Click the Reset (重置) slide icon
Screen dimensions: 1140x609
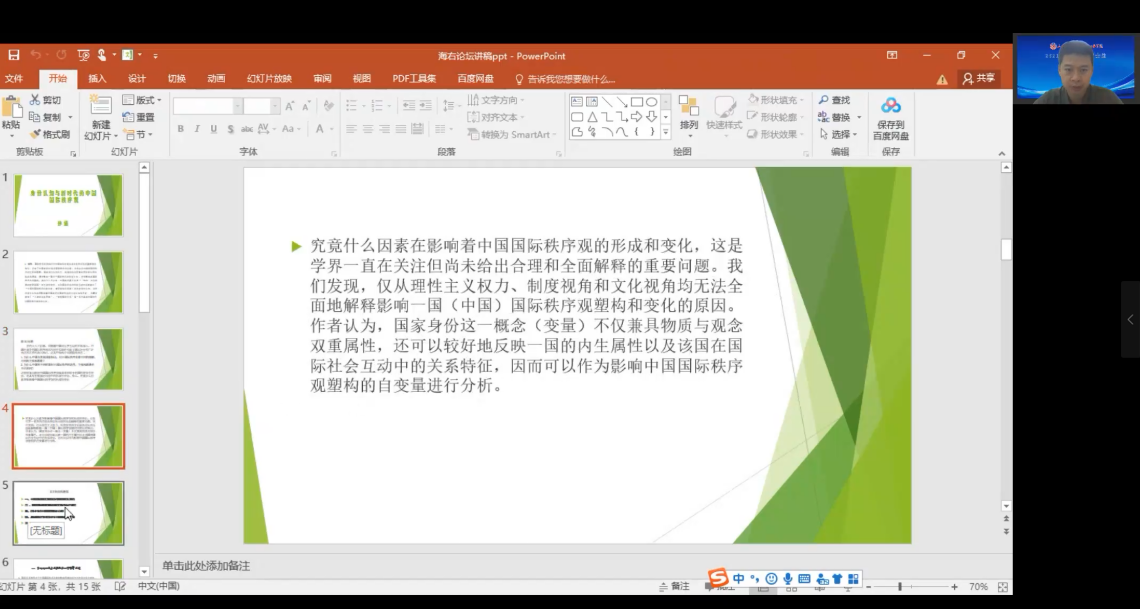click(129, 117)
